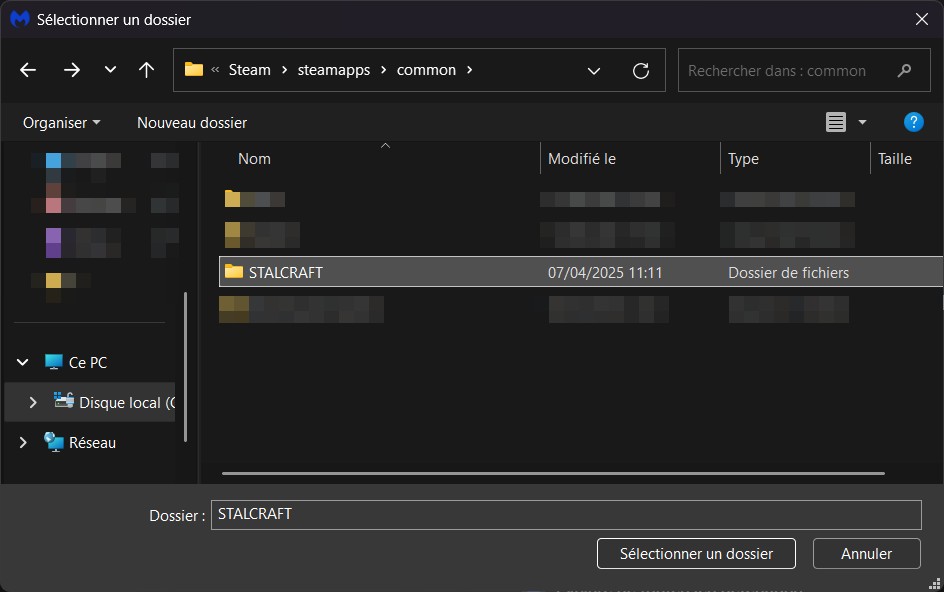This screenshot has height=592, width=944.
Task: Click Dossier de fichiers type cell
Action: tap(788, 273)
